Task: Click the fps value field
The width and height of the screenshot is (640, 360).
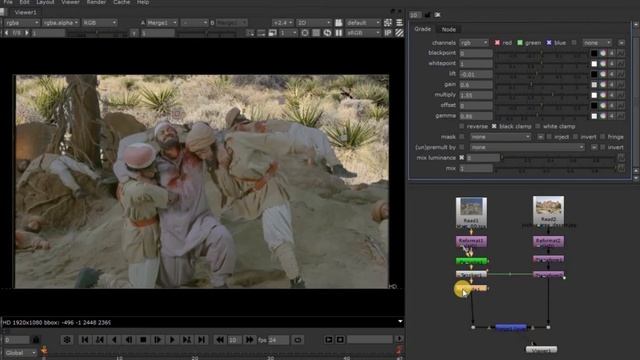Action: point(278,340)
